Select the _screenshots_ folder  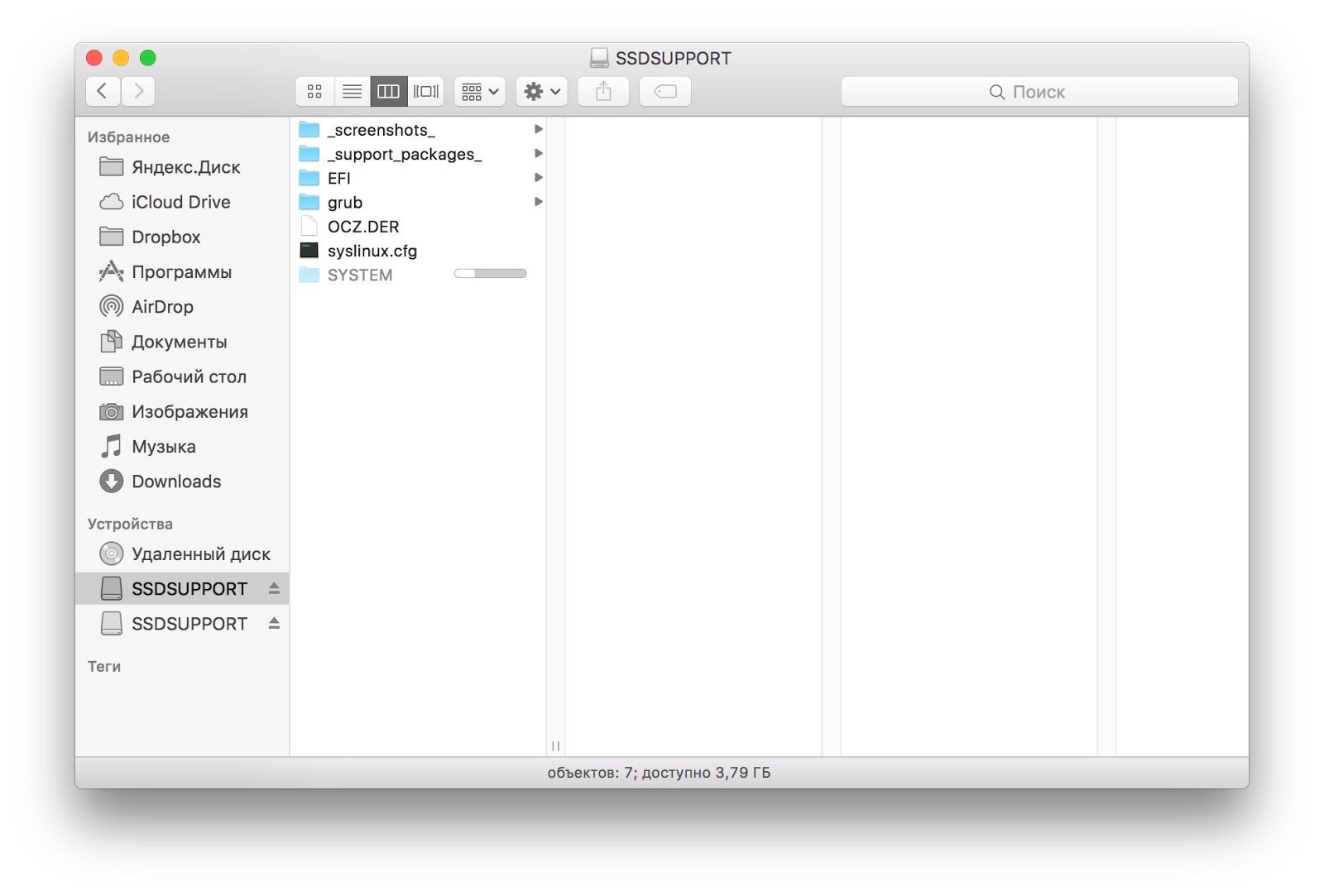pos(418,130)
